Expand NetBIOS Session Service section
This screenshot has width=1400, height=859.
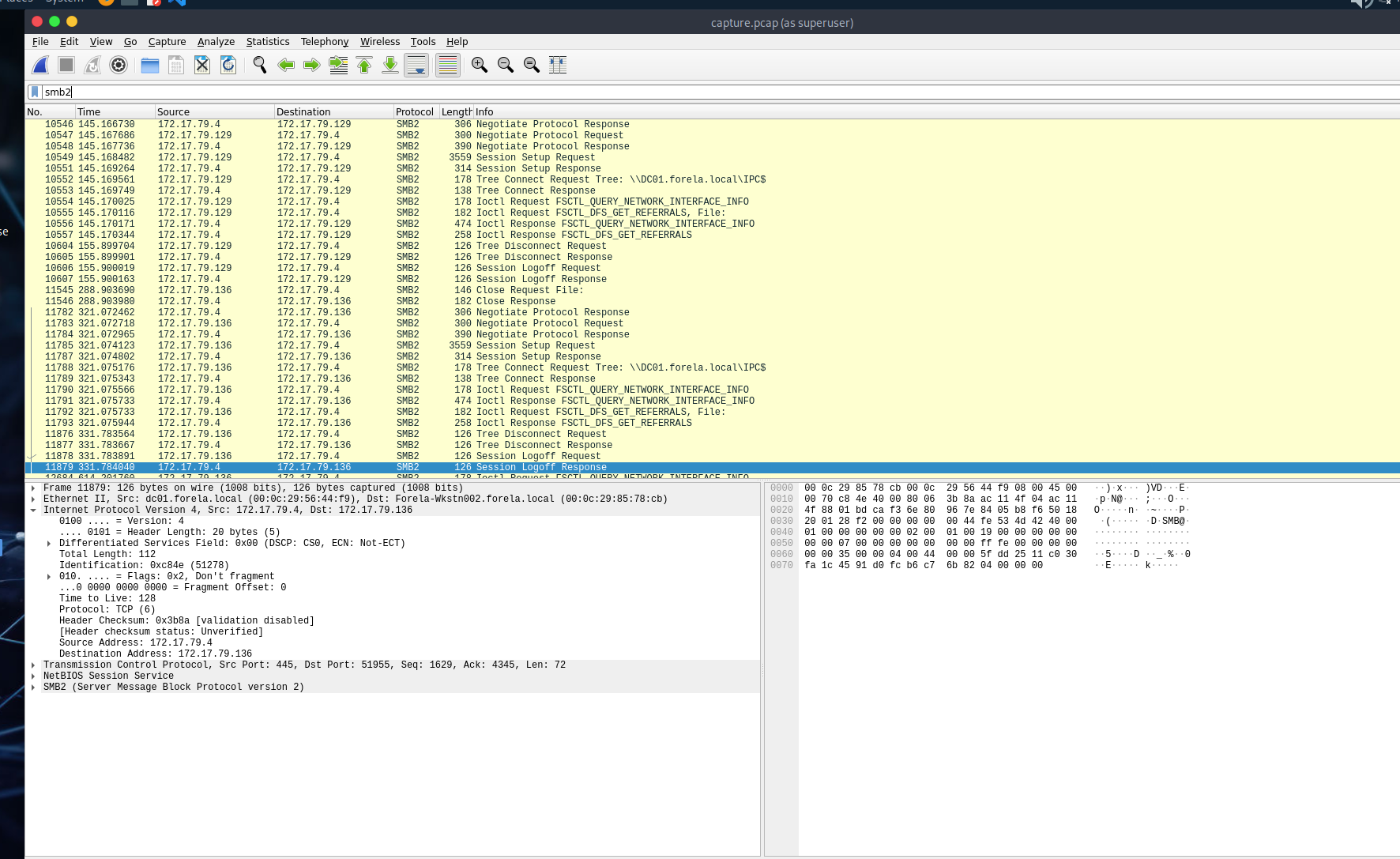[33, 676]
